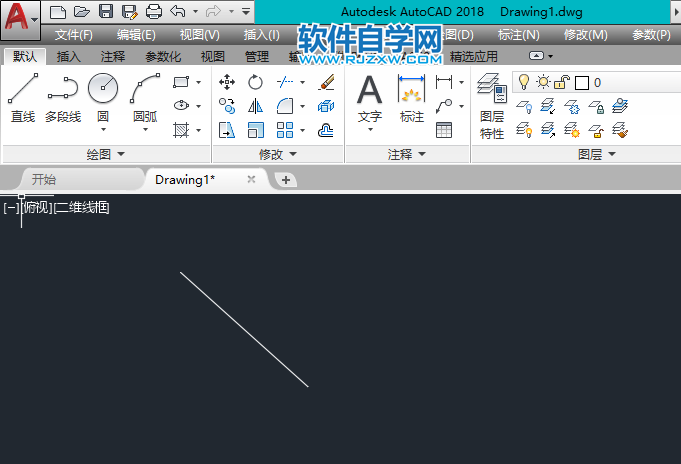The height and width of the screenshot is (464, 681).
Task: Open the Arc tool dropdown arrow
Action: [145, 129]
